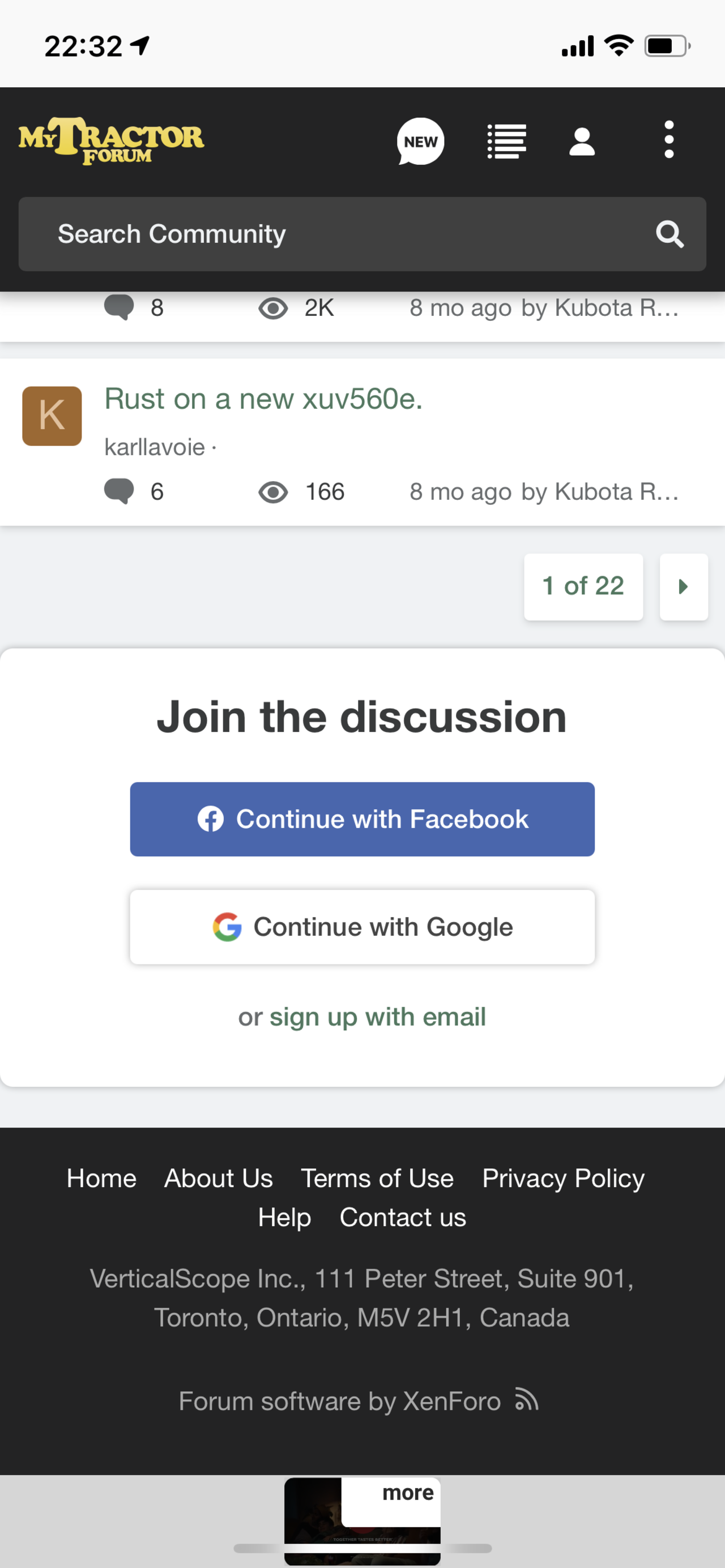Screen dimensions: 725x1568
Task: Tap the My Tractor Forum logo
Action: point(112,140)
